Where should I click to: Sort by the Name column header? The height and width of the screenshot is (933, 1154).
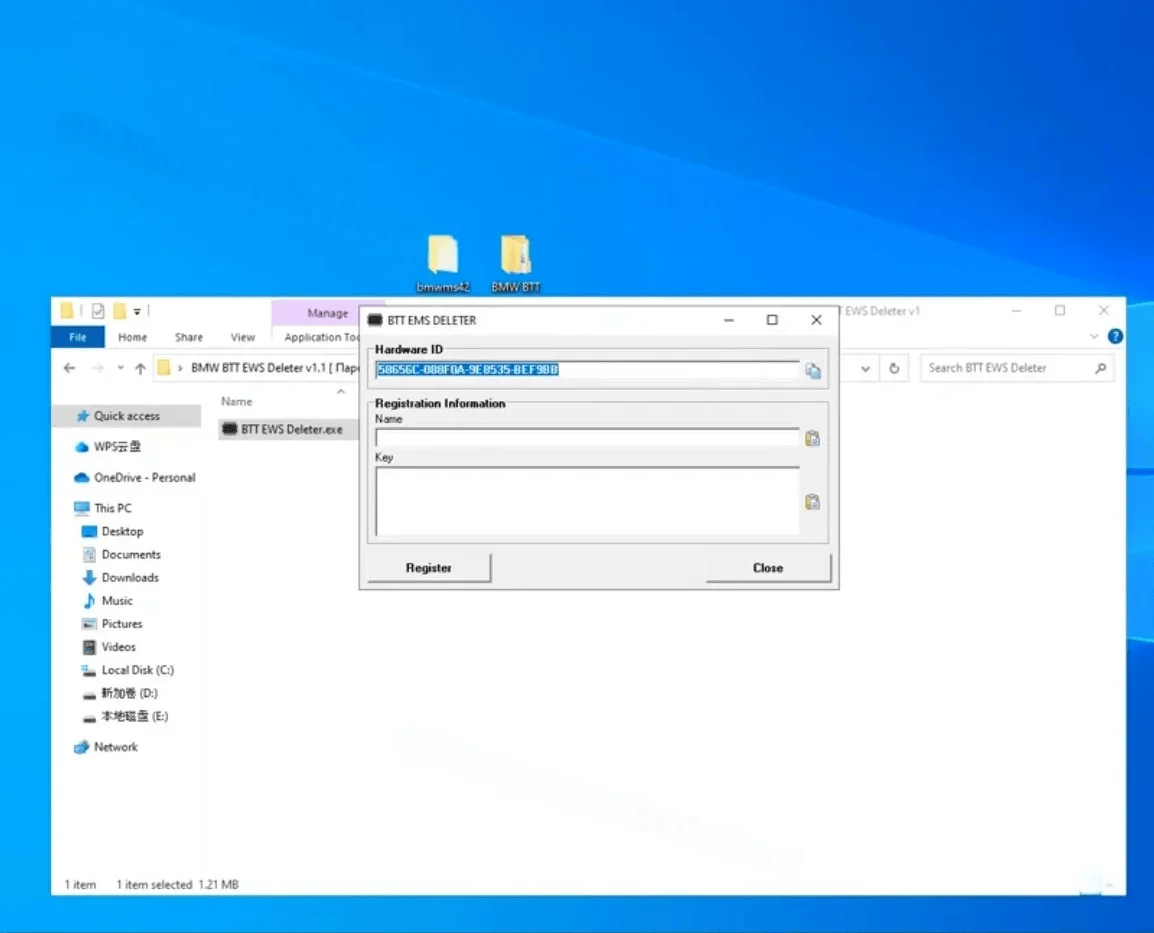point(236,401)
